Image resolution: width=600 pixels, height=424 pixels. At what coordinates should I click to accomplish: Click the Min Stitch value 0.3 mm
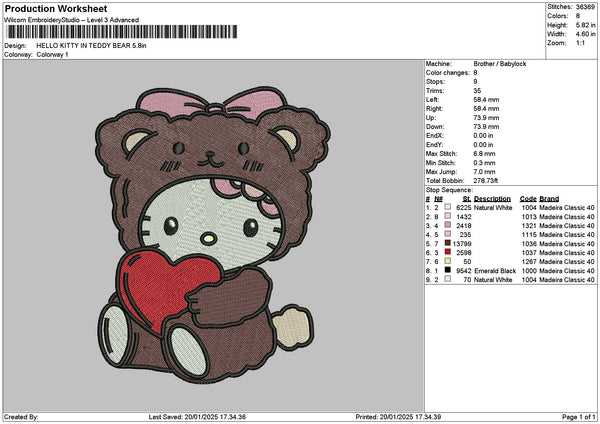[484, 163]
